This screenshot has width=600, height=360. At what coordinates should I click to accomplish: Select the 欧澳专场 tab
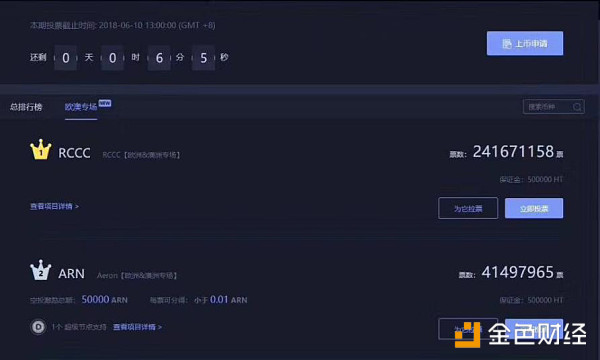coord(81,107)
